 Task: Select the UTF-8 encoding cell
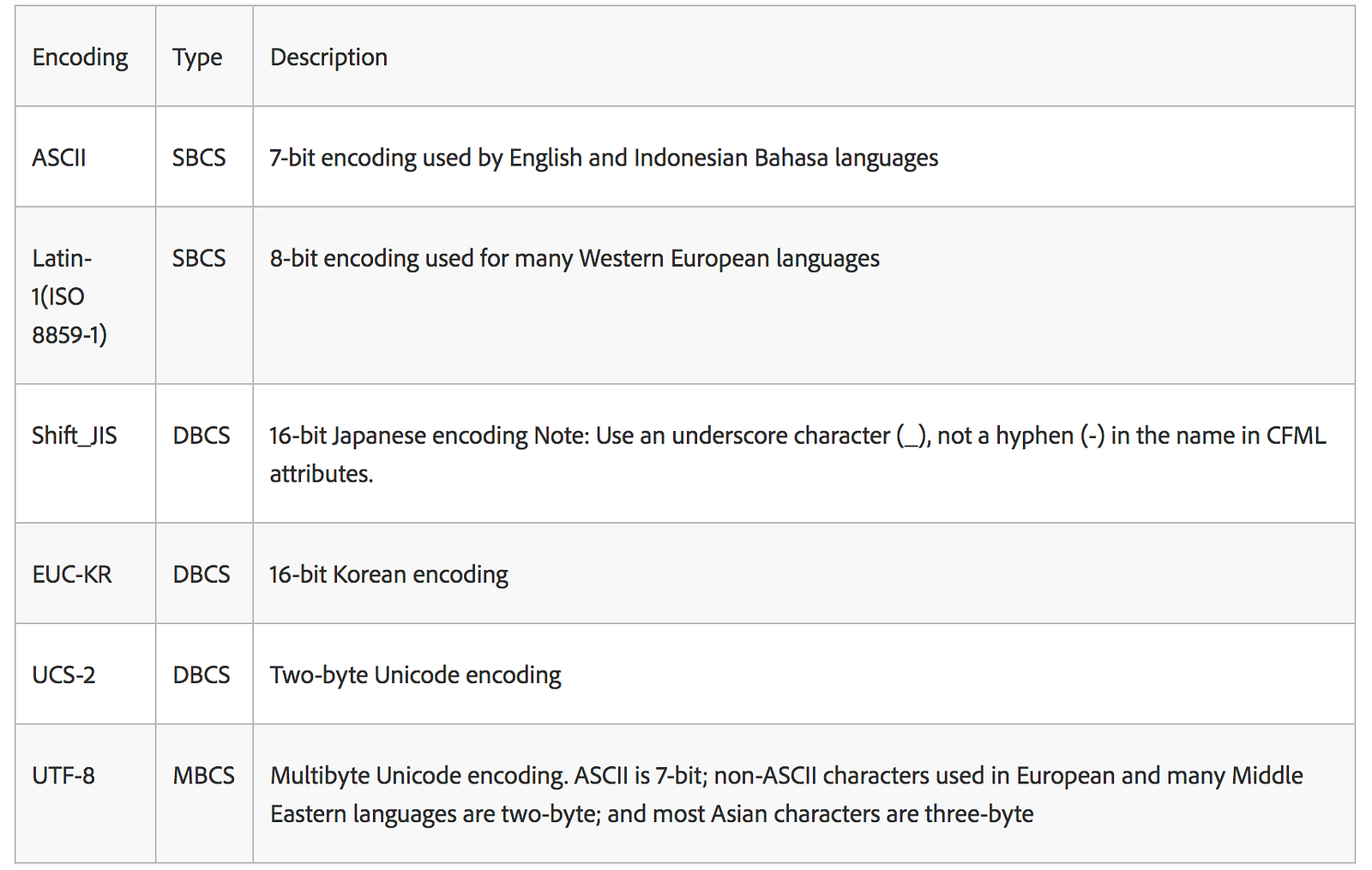[63, 776]
